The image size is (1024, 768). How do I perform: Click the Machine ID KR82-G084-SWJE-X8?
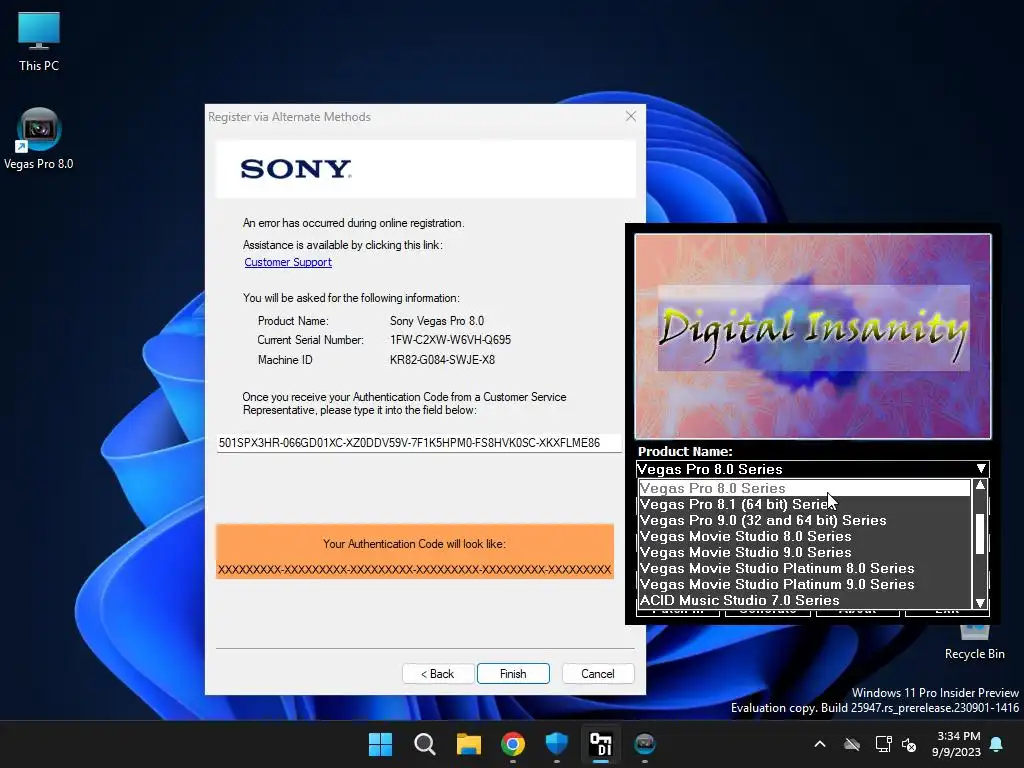(442, 360)
